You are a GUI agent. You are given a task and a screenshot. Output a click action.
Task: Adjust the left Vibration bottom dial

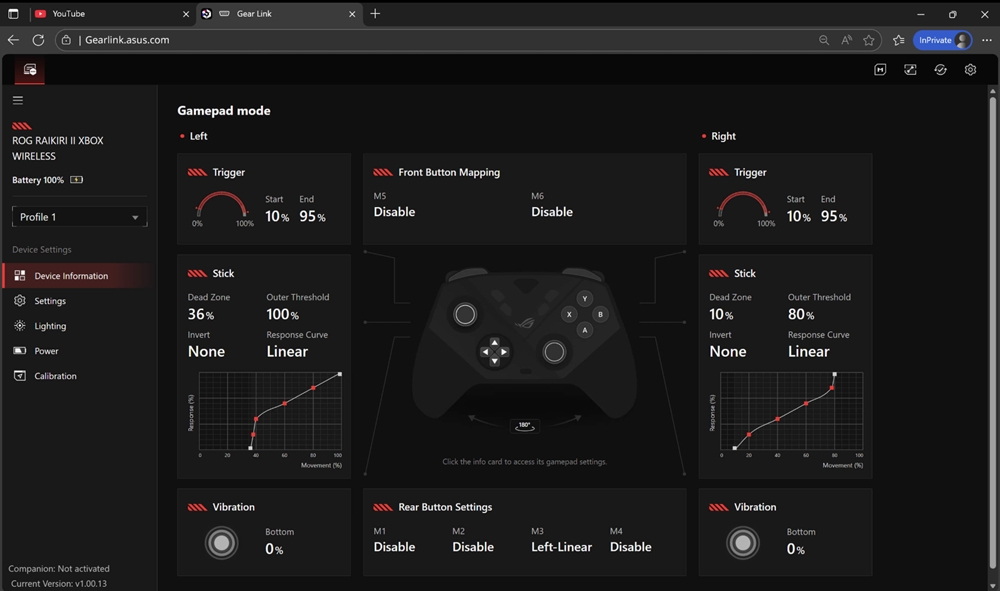click(x=221, y=542)
